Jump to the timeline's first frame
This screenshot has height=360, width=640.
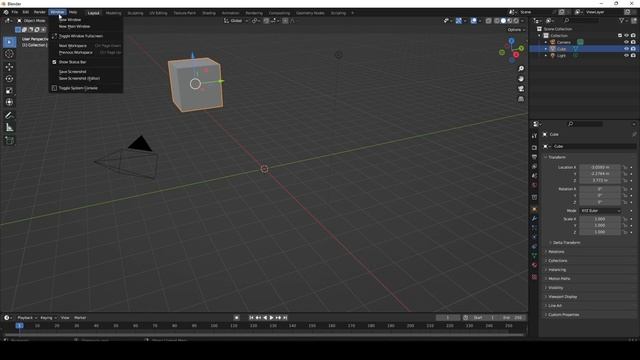point(251,318)
